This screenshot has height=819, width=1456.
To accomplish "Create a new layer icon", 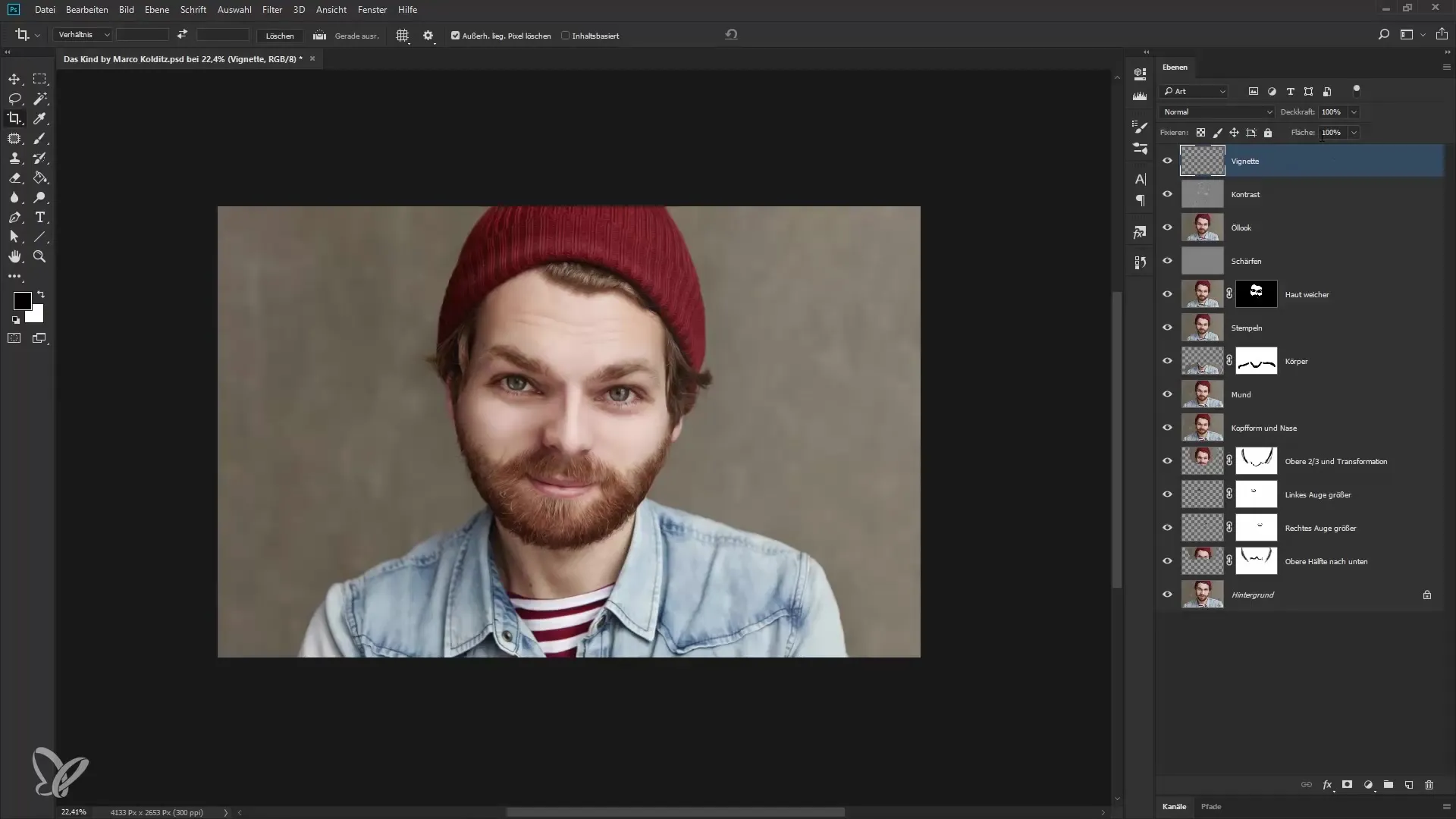I will point(1408,785).
